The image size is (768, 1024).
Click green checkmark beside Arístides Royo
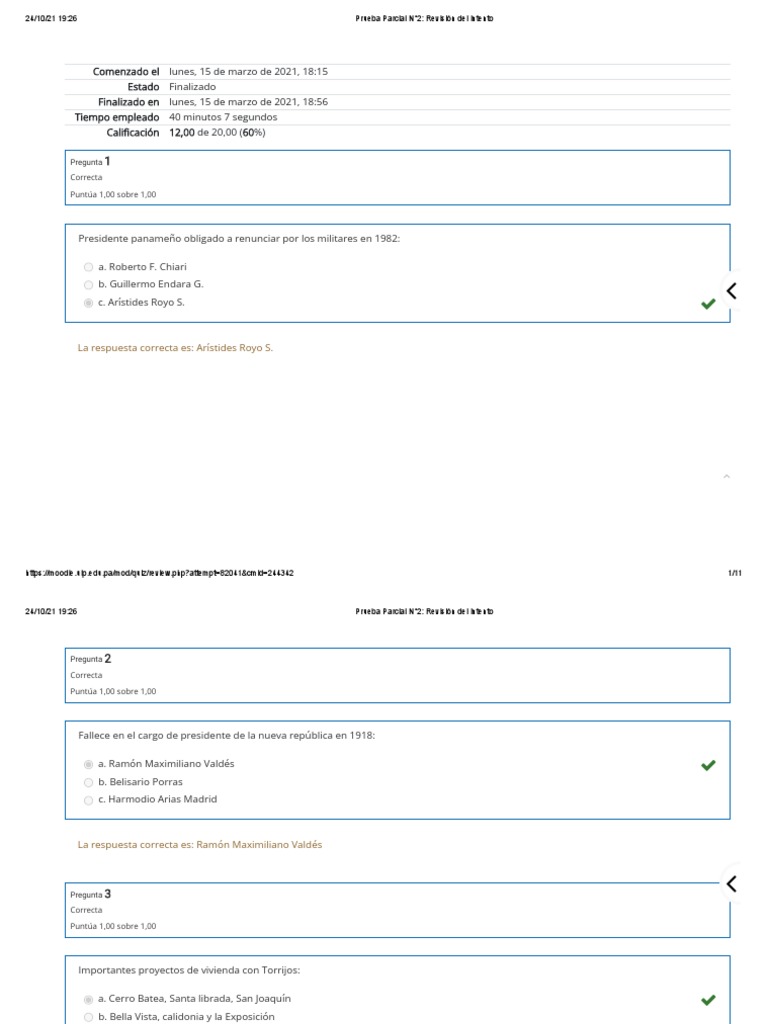click(709, 304)
